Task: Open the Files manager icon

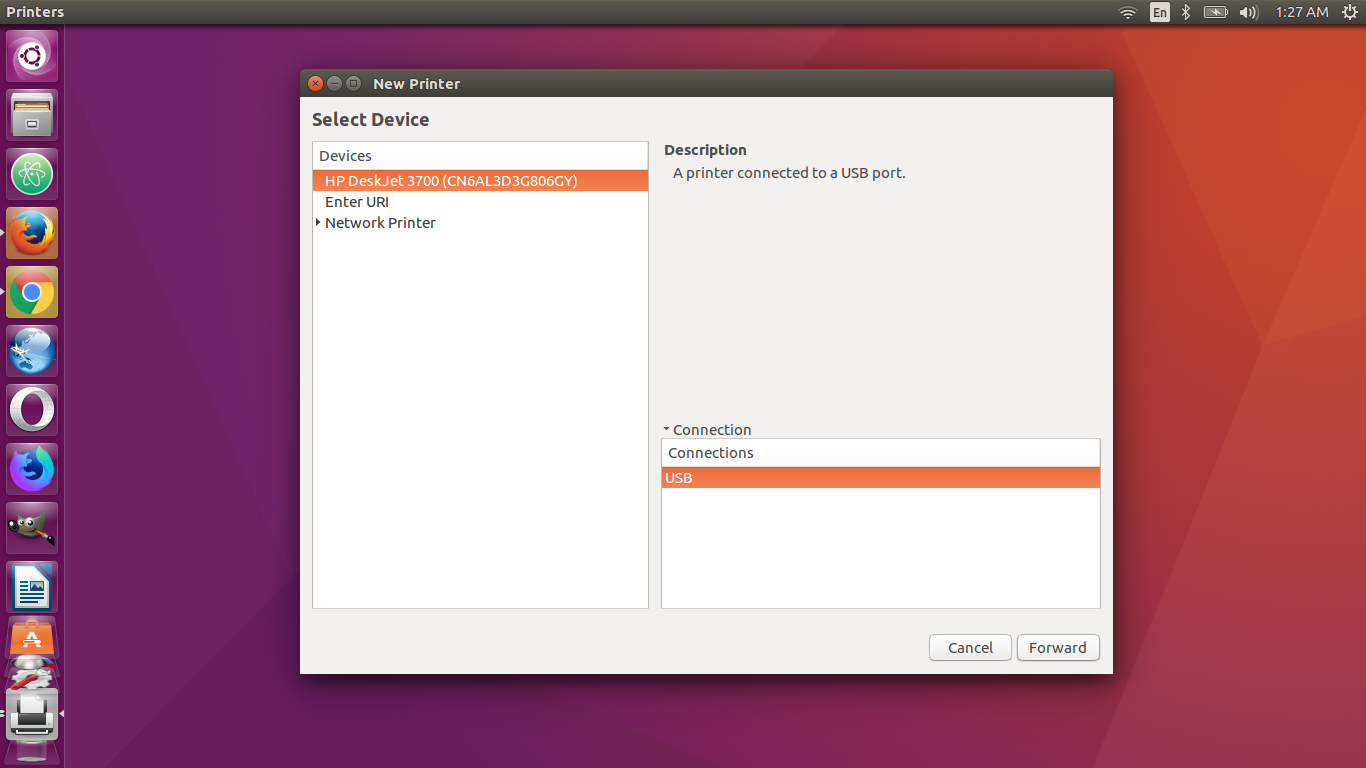Action: pyautogui.click(x=32, y=115)
